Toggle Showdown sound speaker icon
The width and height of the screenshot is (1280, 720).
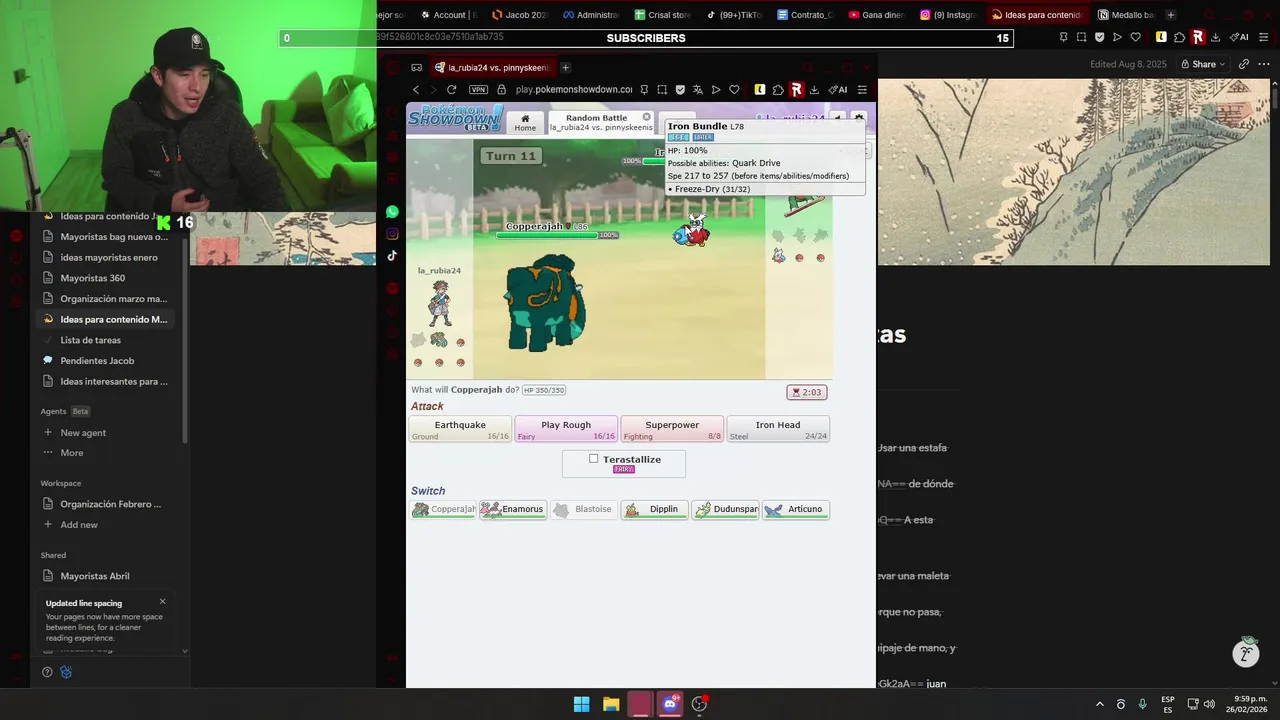coord(837,118)
